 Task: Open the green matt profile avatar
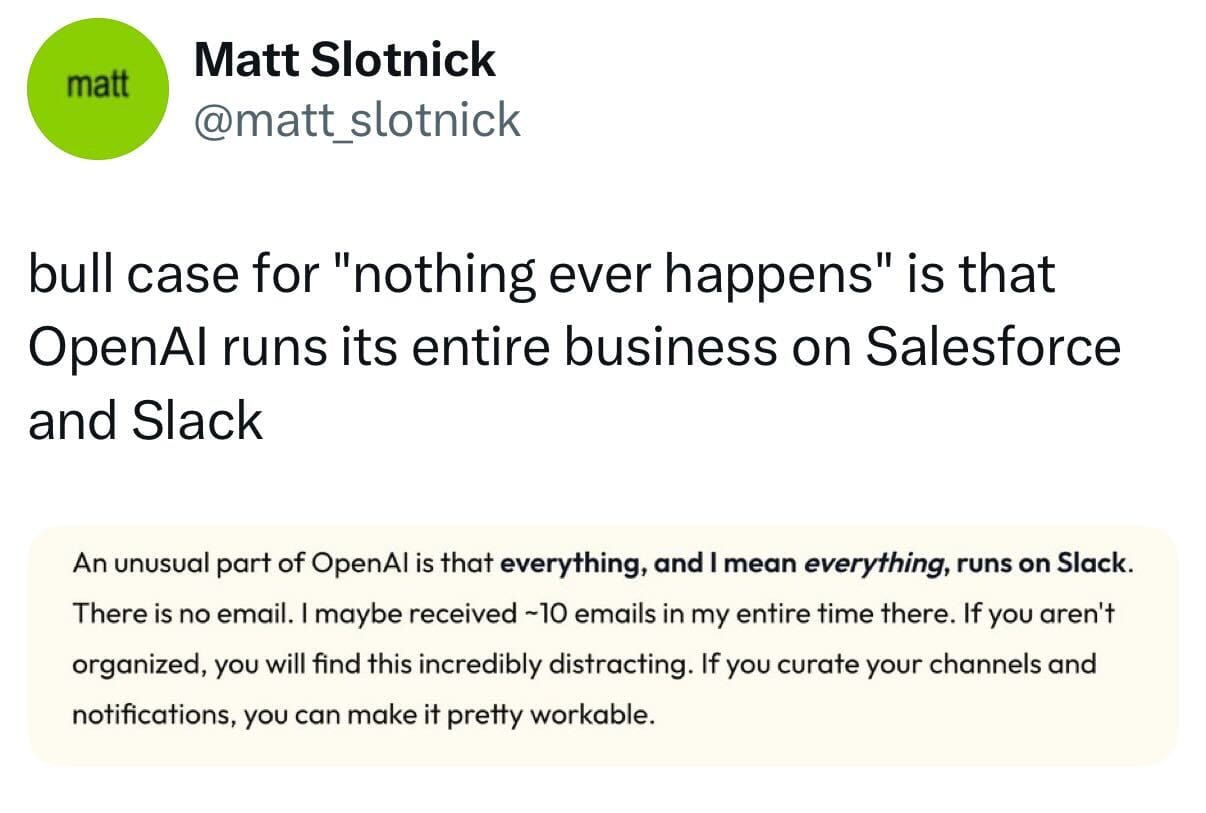point(95,88)
